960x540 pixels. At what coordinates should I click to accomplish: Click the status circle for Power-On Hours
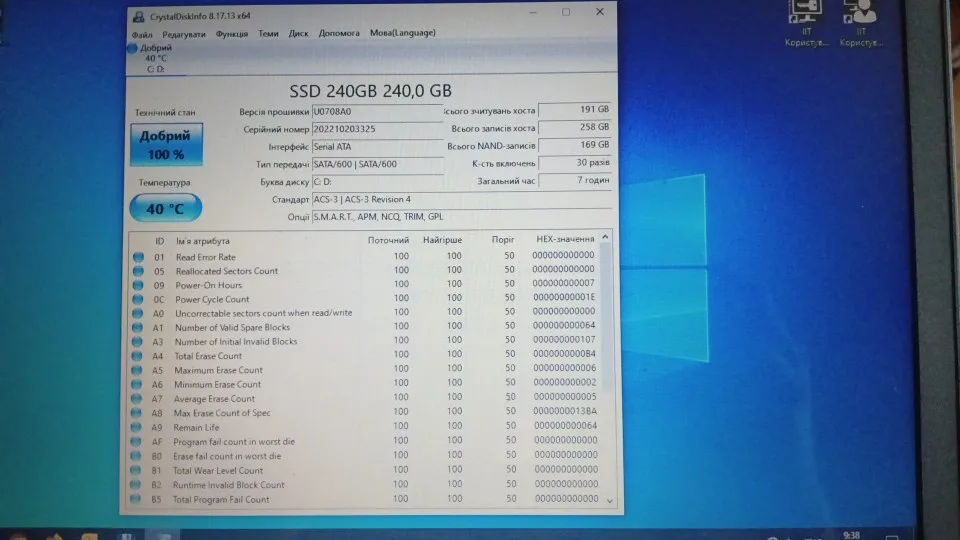coord(138,285)
